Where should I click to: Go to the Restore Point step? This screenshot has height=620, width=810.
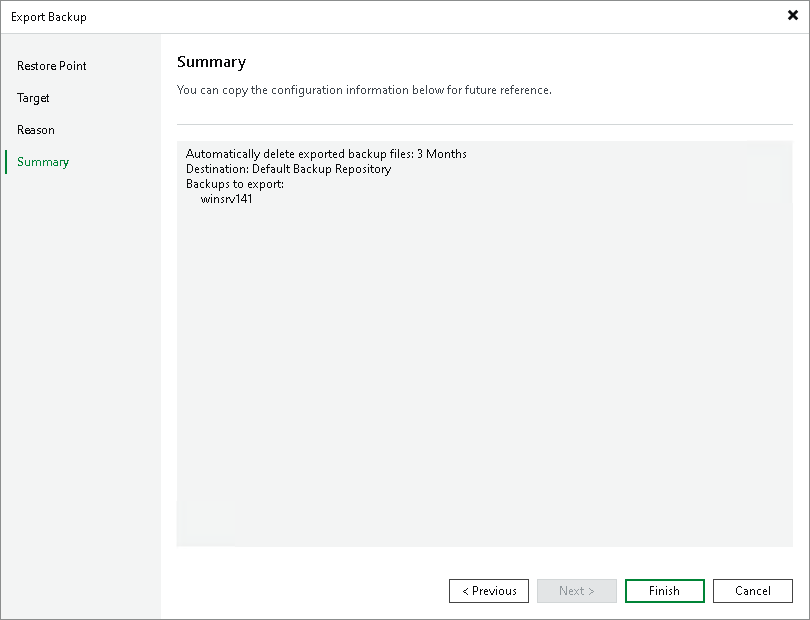click(x=52, y=66)
